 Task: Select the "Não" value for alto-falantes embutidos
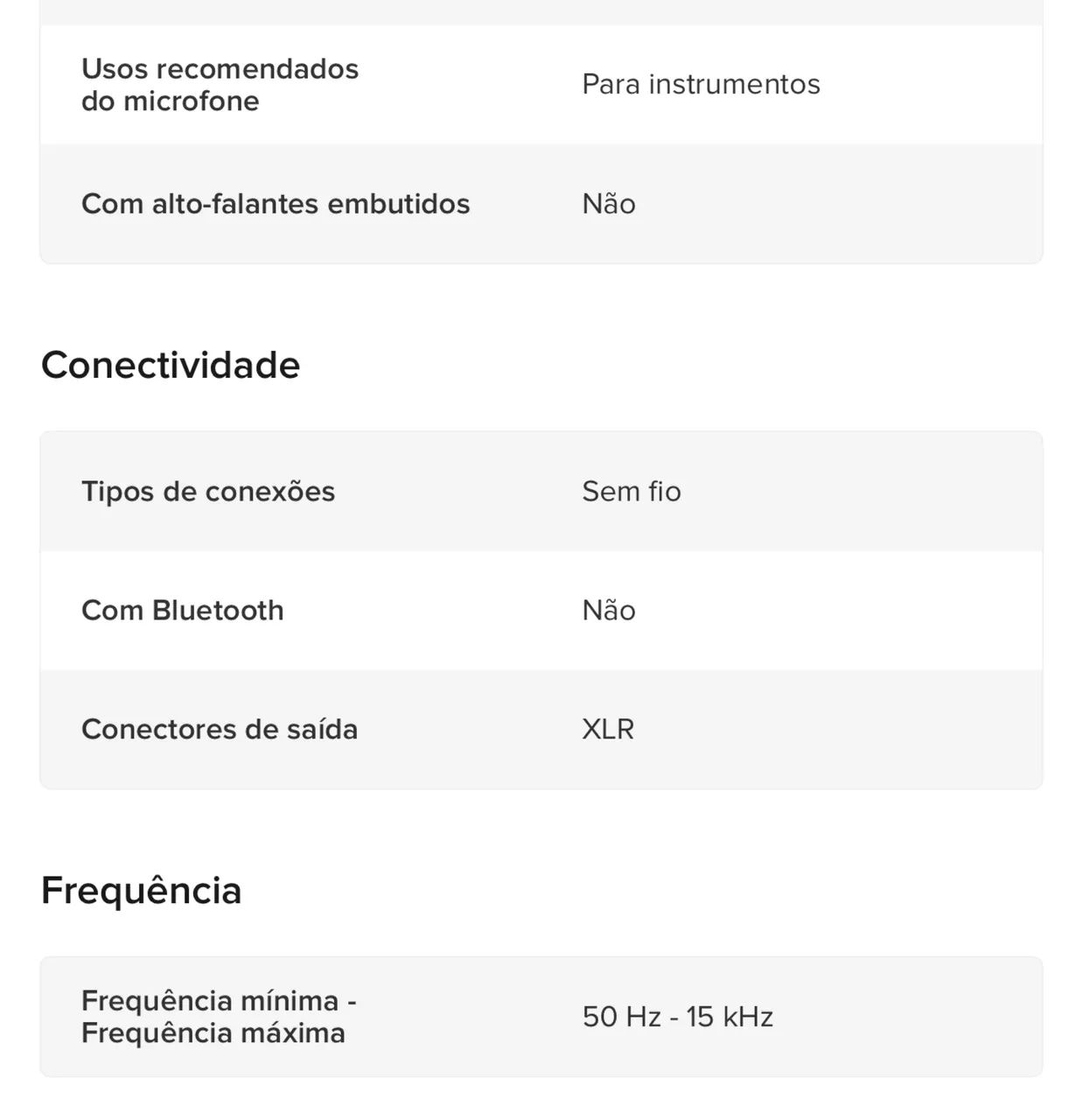(x=609, y=204)
